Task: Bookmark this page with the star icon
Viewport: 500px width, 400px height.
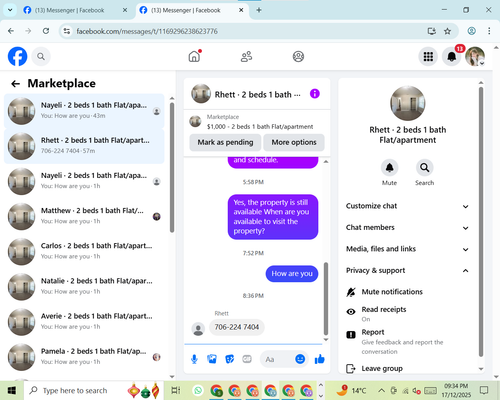Action: tap(447, 31)
